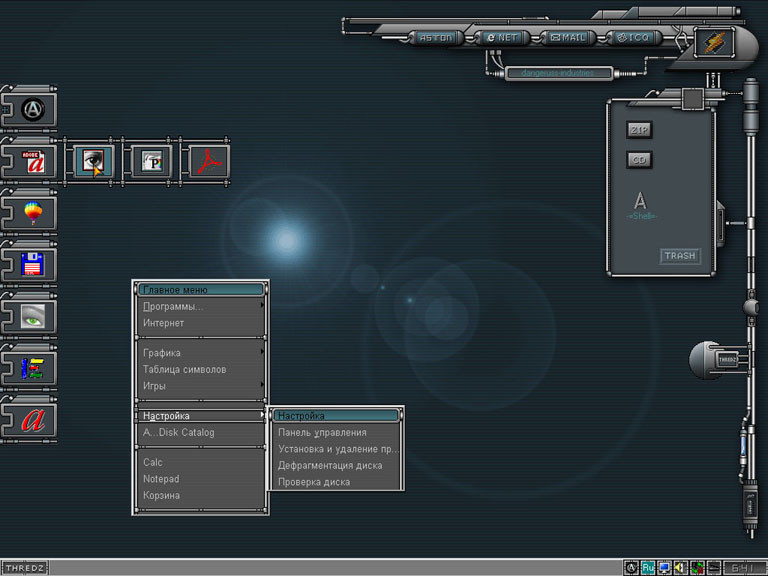Click the hot air balloon icon

tap(34, 213)
